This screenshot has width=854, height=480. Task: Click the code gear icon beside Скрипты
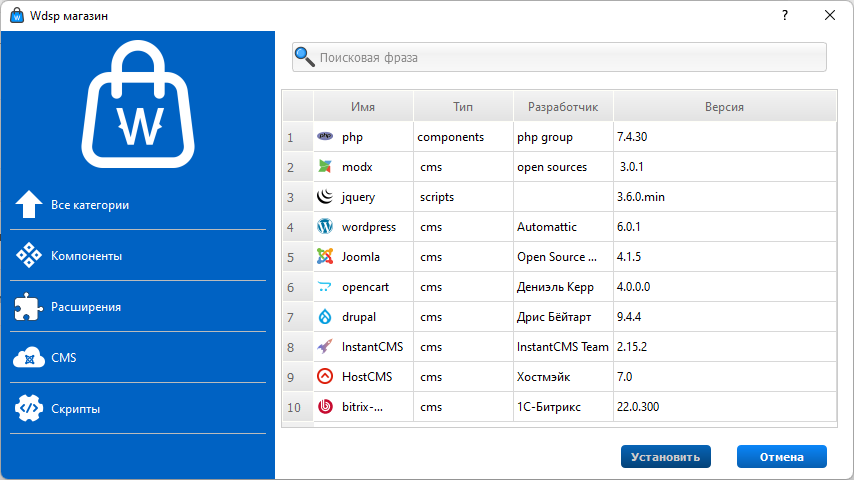click(29, 408)
